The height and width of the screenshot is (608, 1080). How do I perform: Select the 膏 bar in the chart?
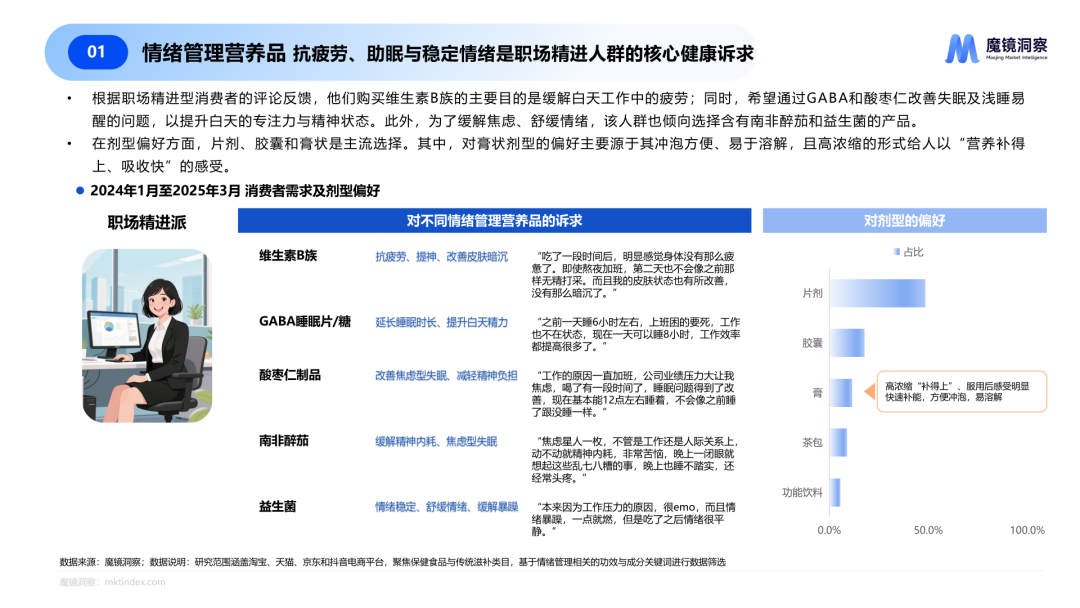(840, 393)
